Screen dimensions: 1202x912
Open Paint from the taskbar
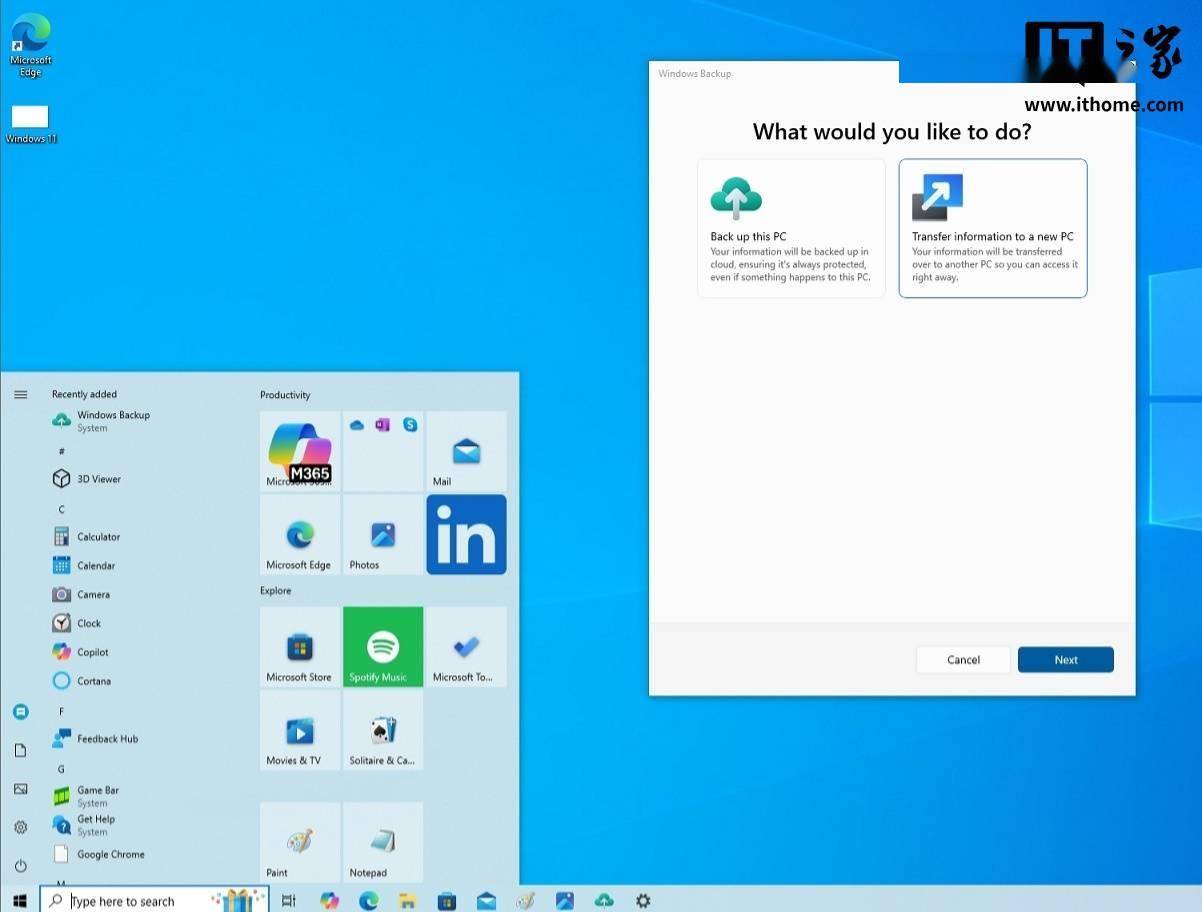coord(525,901)
